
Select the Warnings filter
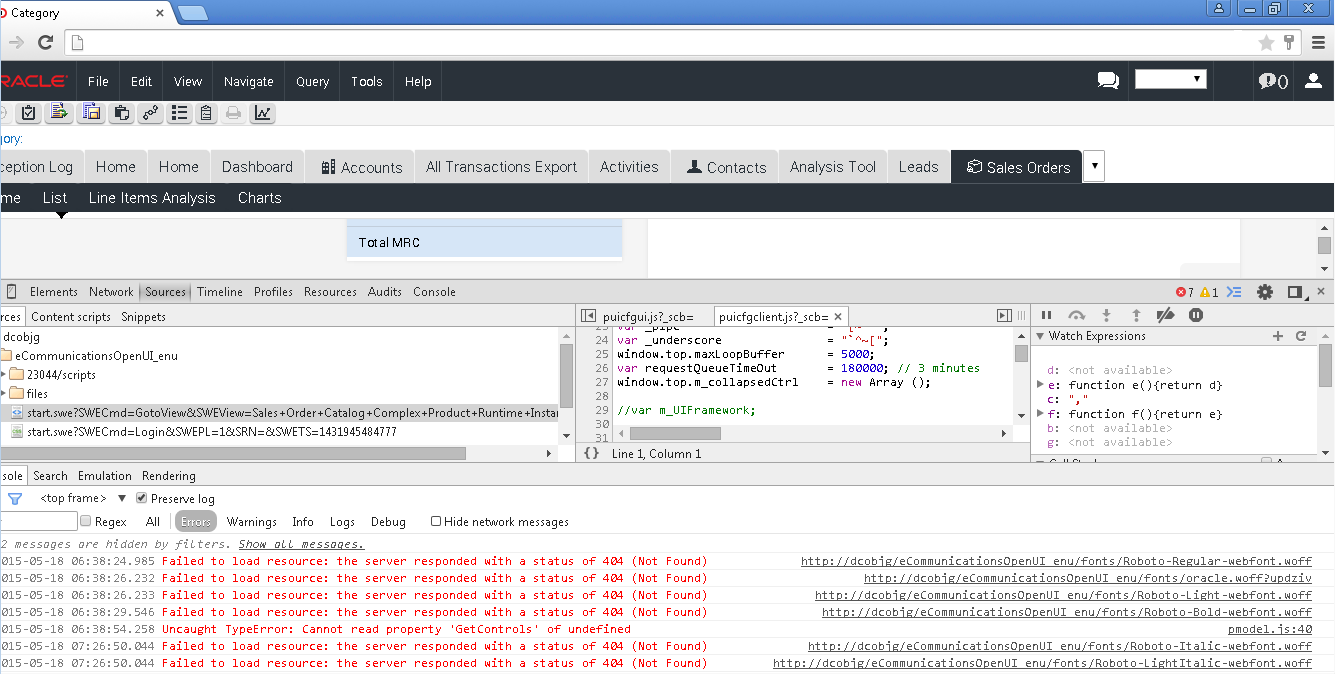coord(252,521)
